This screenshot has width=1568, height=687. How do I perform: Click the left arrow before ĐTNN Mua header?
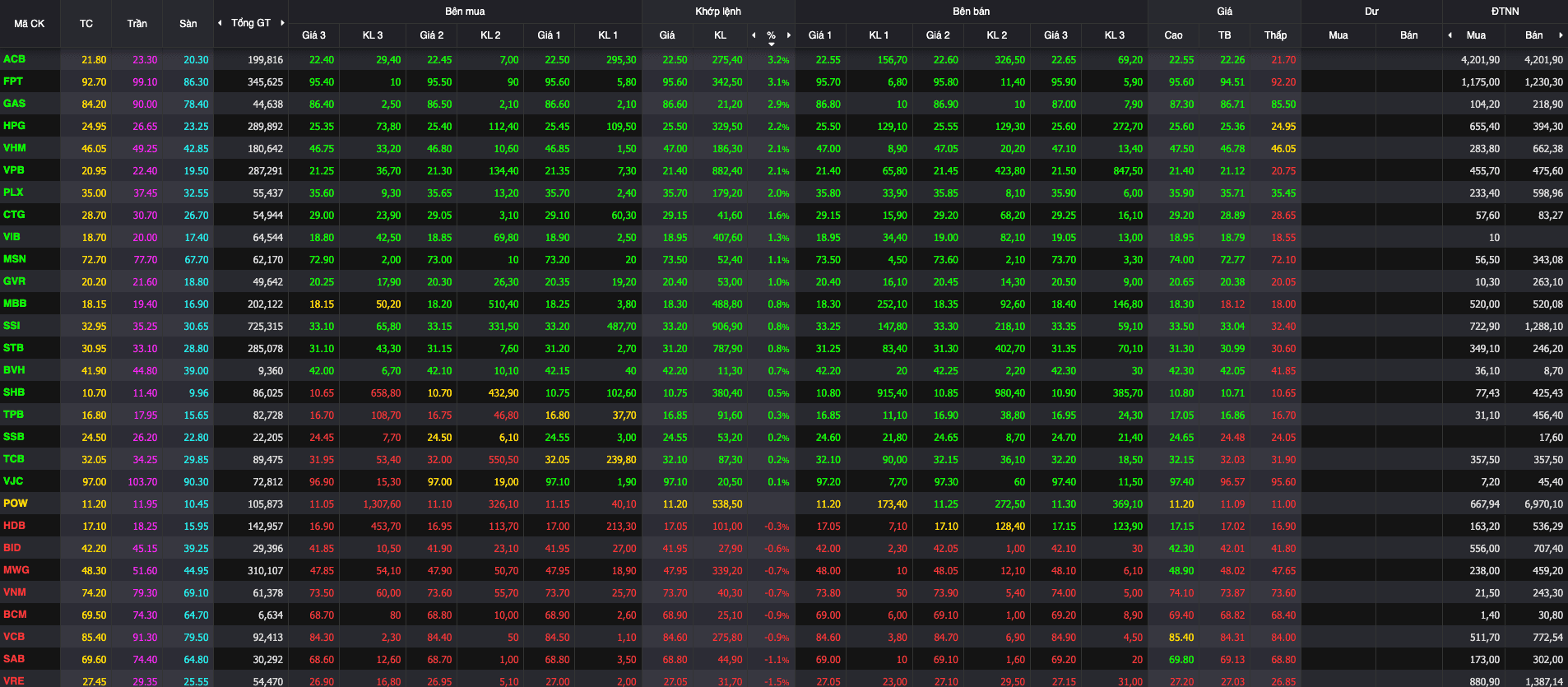tap(1450, 35)
